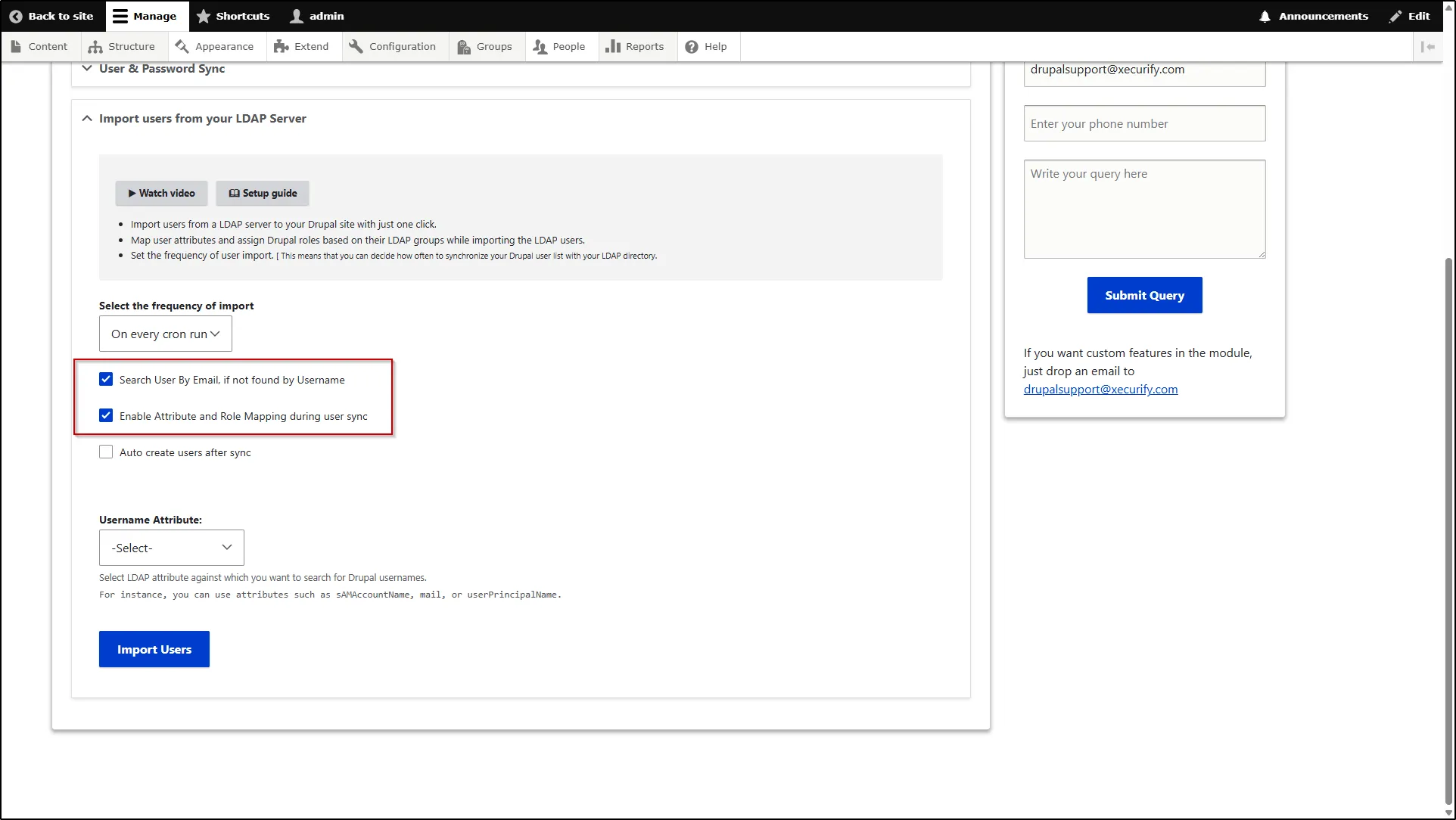This screenshot has width=1456, height=820.
Task: Select the Extend puzzle icon
Action: coord(281,46)
